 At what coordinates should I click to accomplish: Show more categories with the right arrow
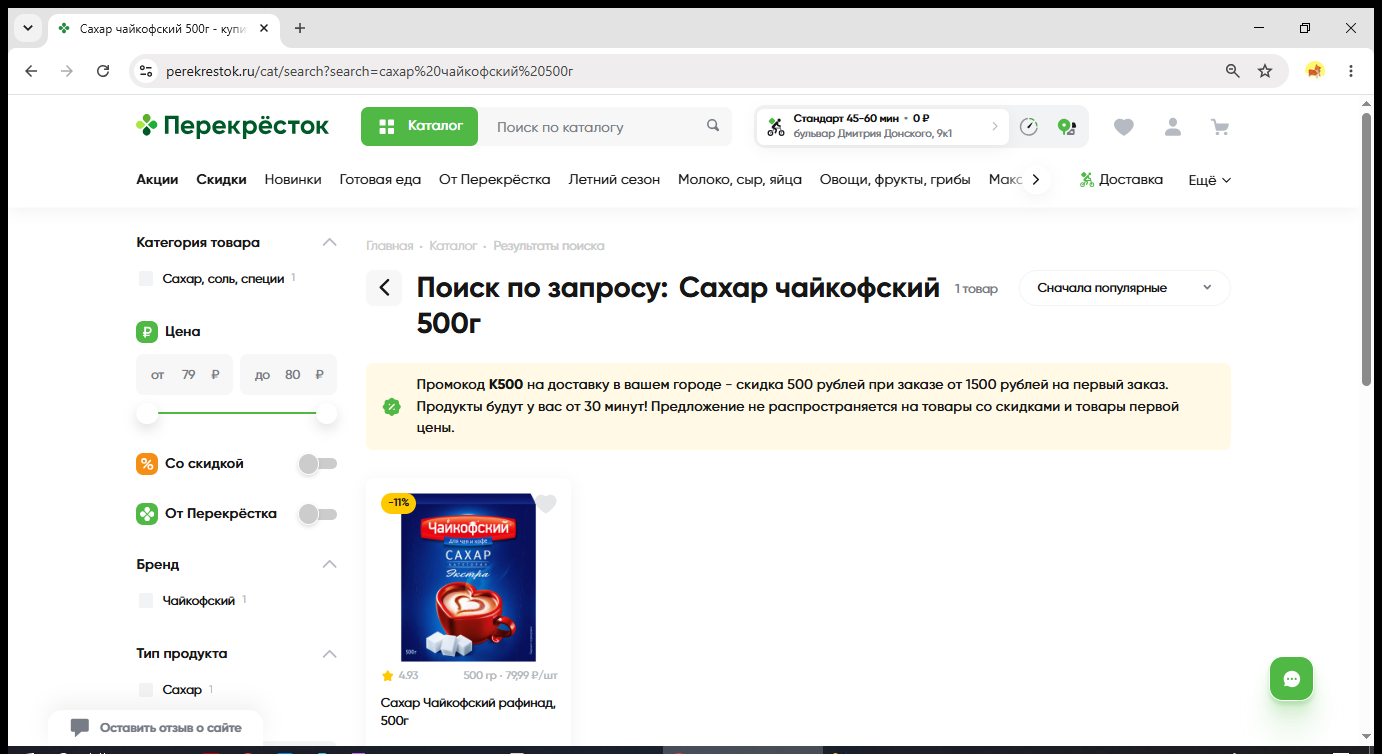pos(1036,180)
